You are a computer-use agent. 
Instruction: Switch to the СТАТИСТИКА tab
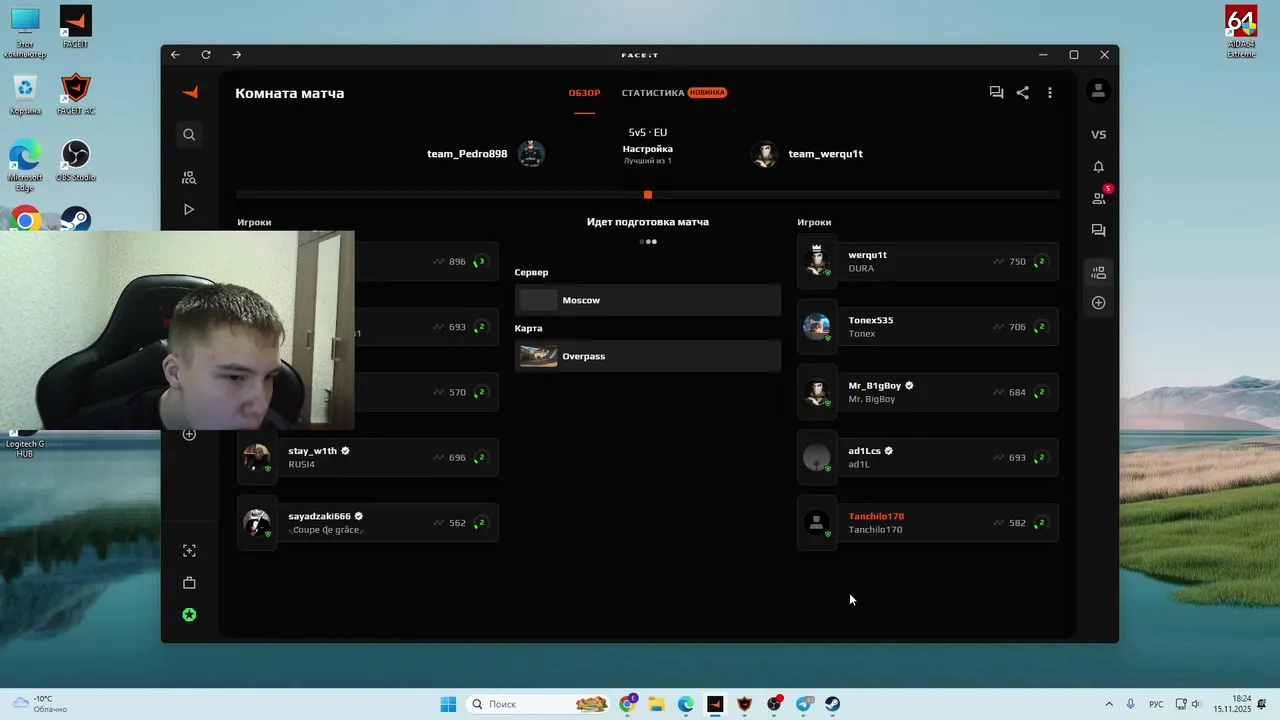653,93
